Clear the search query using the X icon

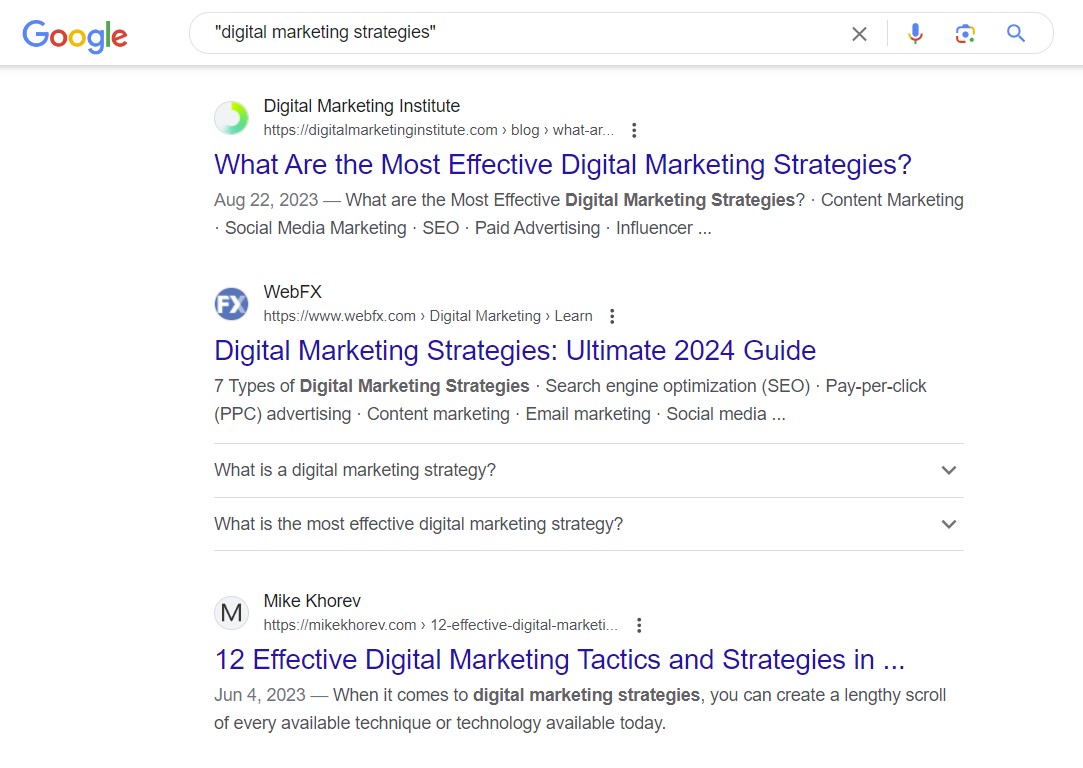[x=859, y=33]
